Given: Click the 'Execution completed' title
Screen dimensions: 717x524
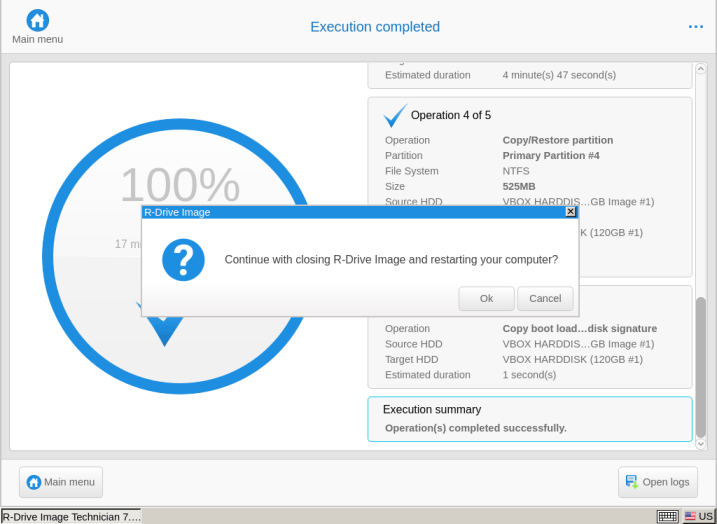Looking at the screenshot, I should (x=375, y=27).
